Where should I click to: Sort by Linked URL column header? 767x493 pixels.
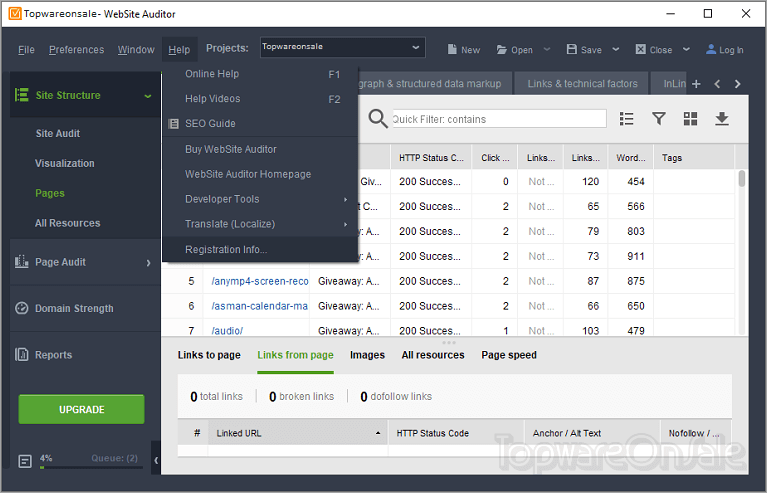pyautogui.click(x=298, y=433)
